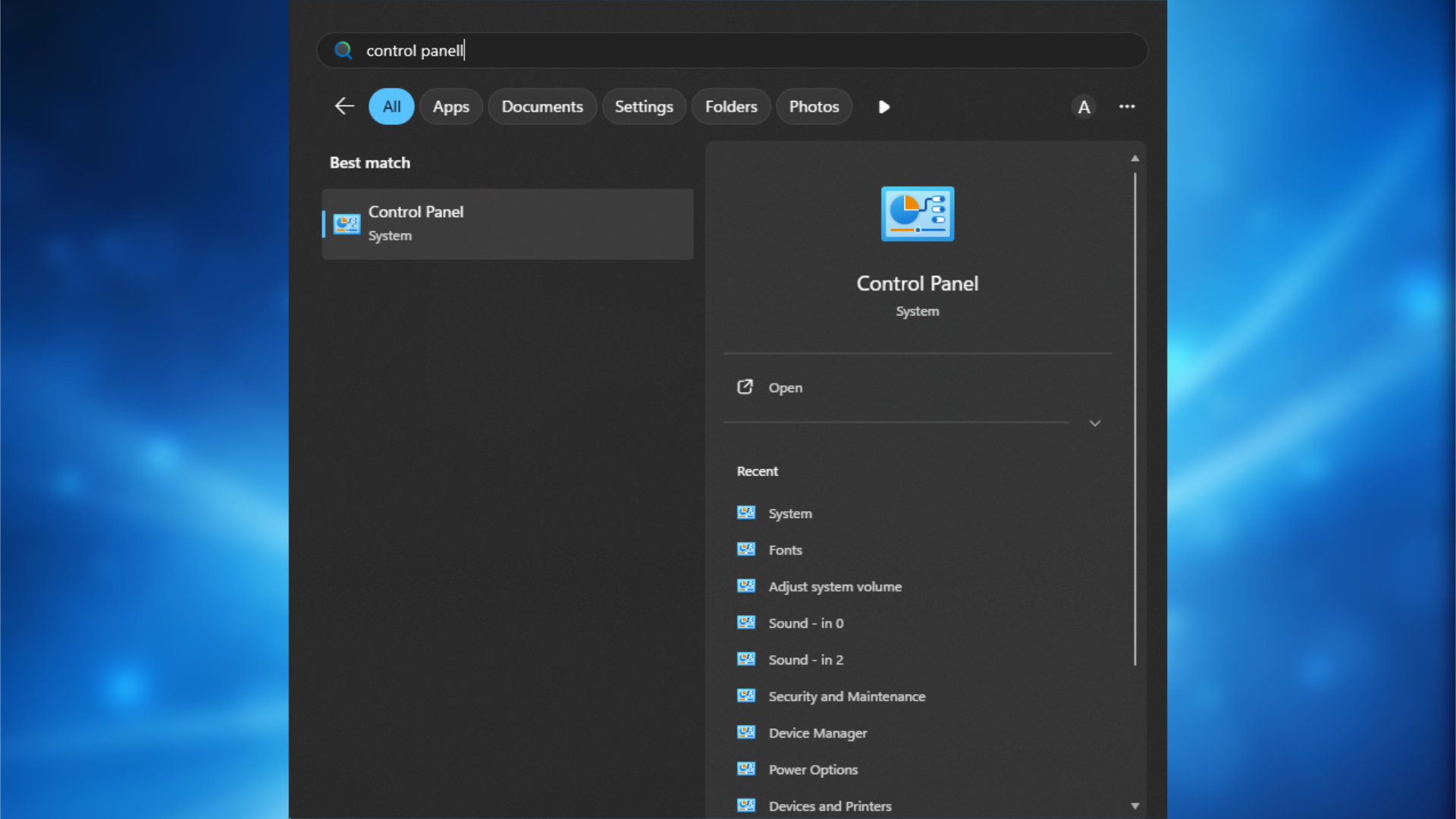Select Adjust system volume under Recent
The image size is (1456, 819).
pos(834,586)
